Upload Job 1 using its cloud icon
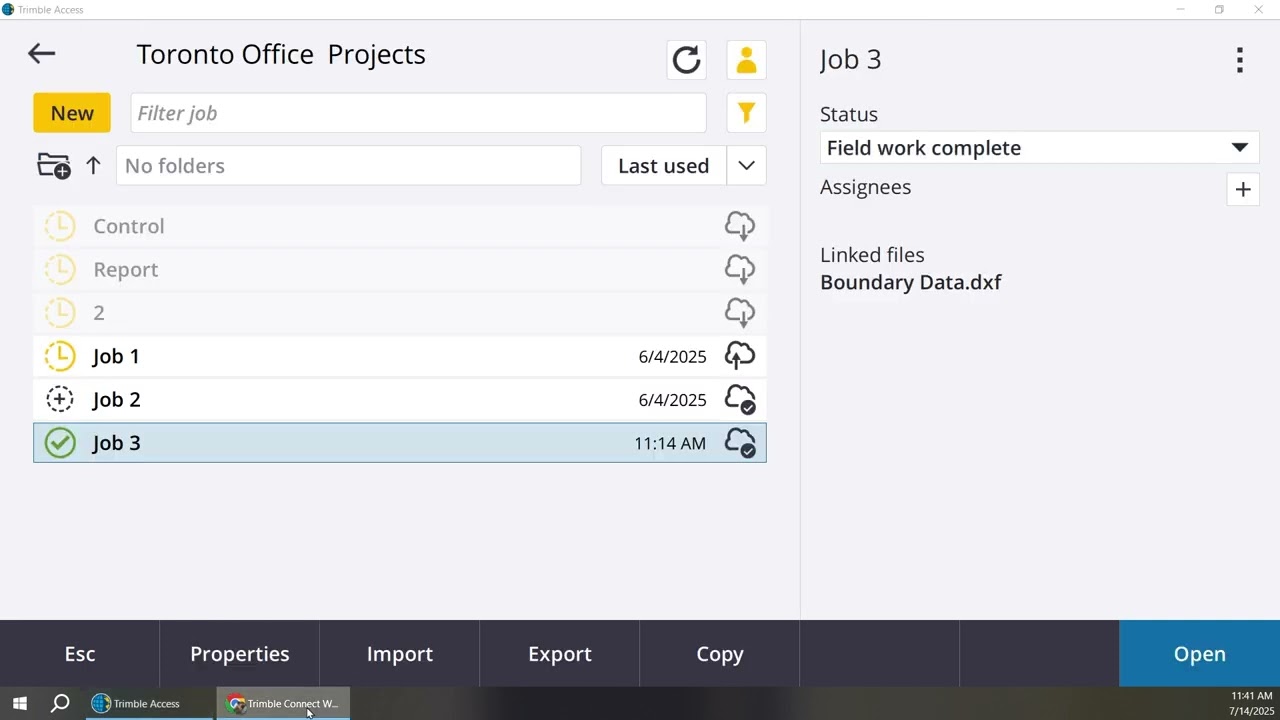 [740, 356]
